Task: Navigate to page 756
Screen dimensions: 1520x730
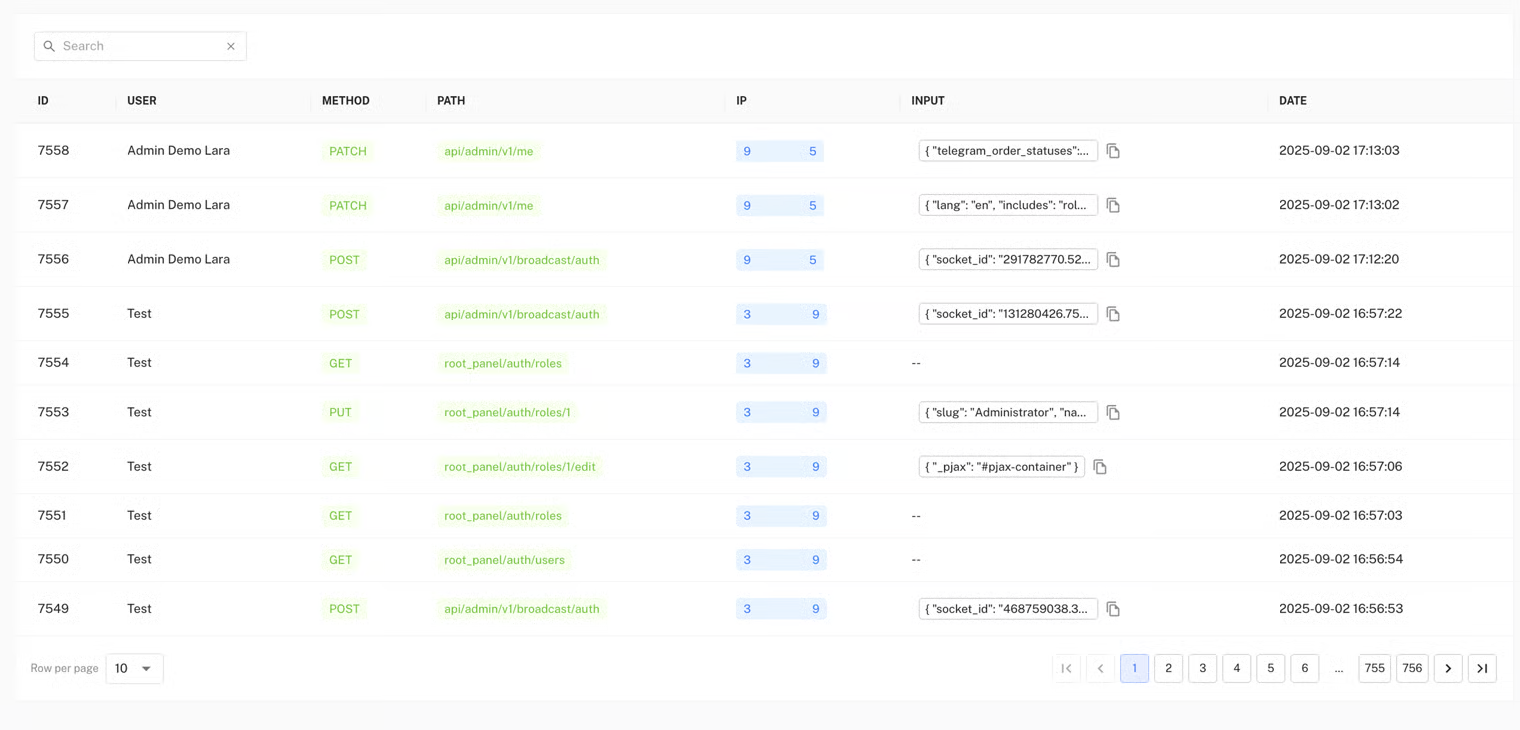Action: (x=1412, y=668)
